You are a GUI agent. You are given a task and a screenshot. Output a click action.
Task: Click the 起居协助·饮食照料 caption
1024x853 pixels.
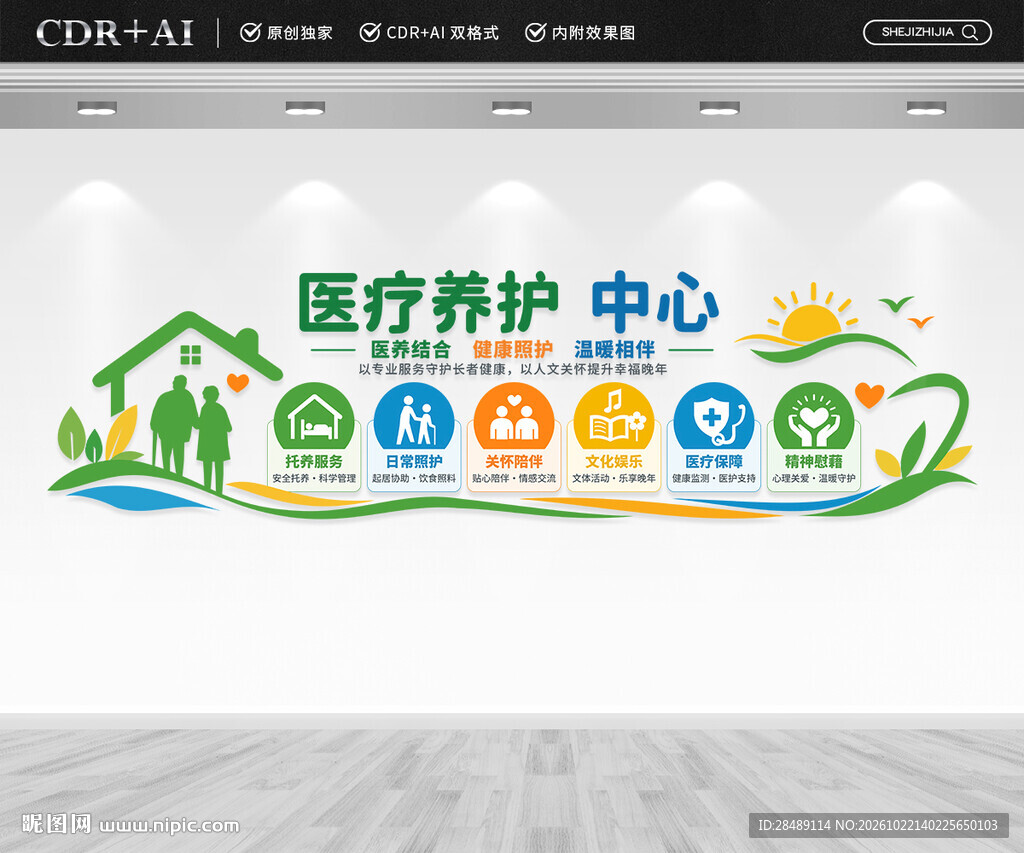click(x=414, y=479)
